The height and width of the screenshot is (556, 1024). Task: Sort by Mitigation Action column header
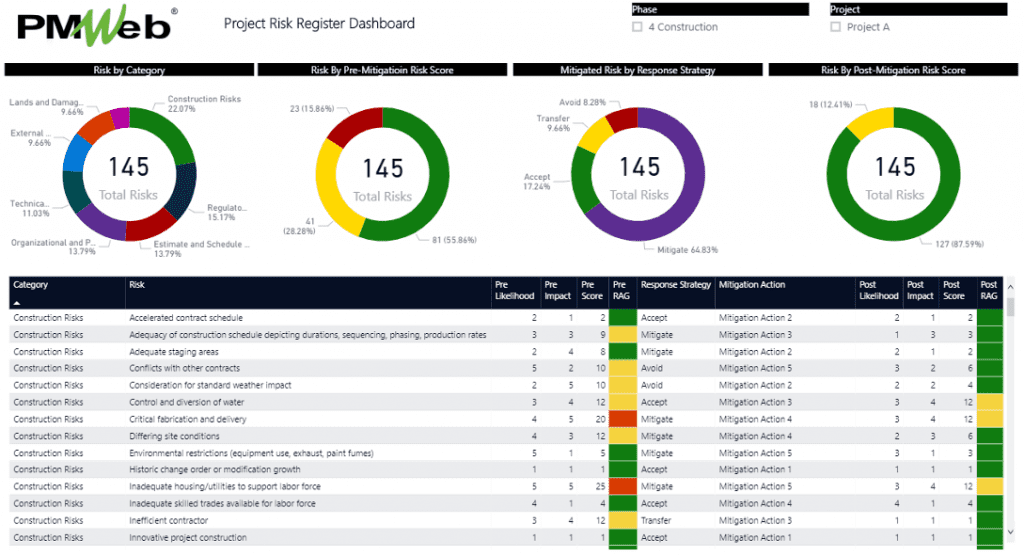point(752,285)
